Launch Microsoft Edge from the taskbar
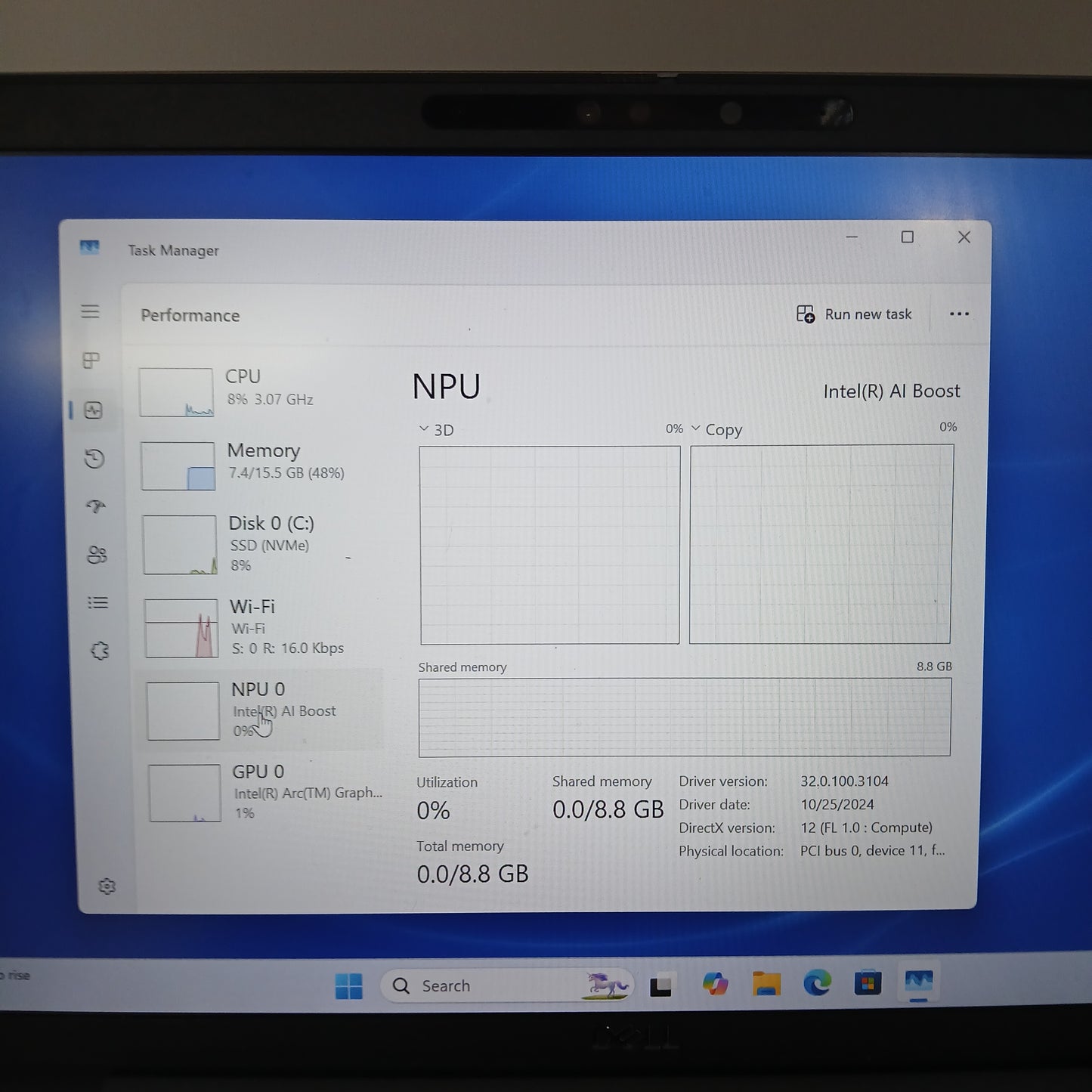This screenshot has width=1092, height=1092. coord(817,982)
